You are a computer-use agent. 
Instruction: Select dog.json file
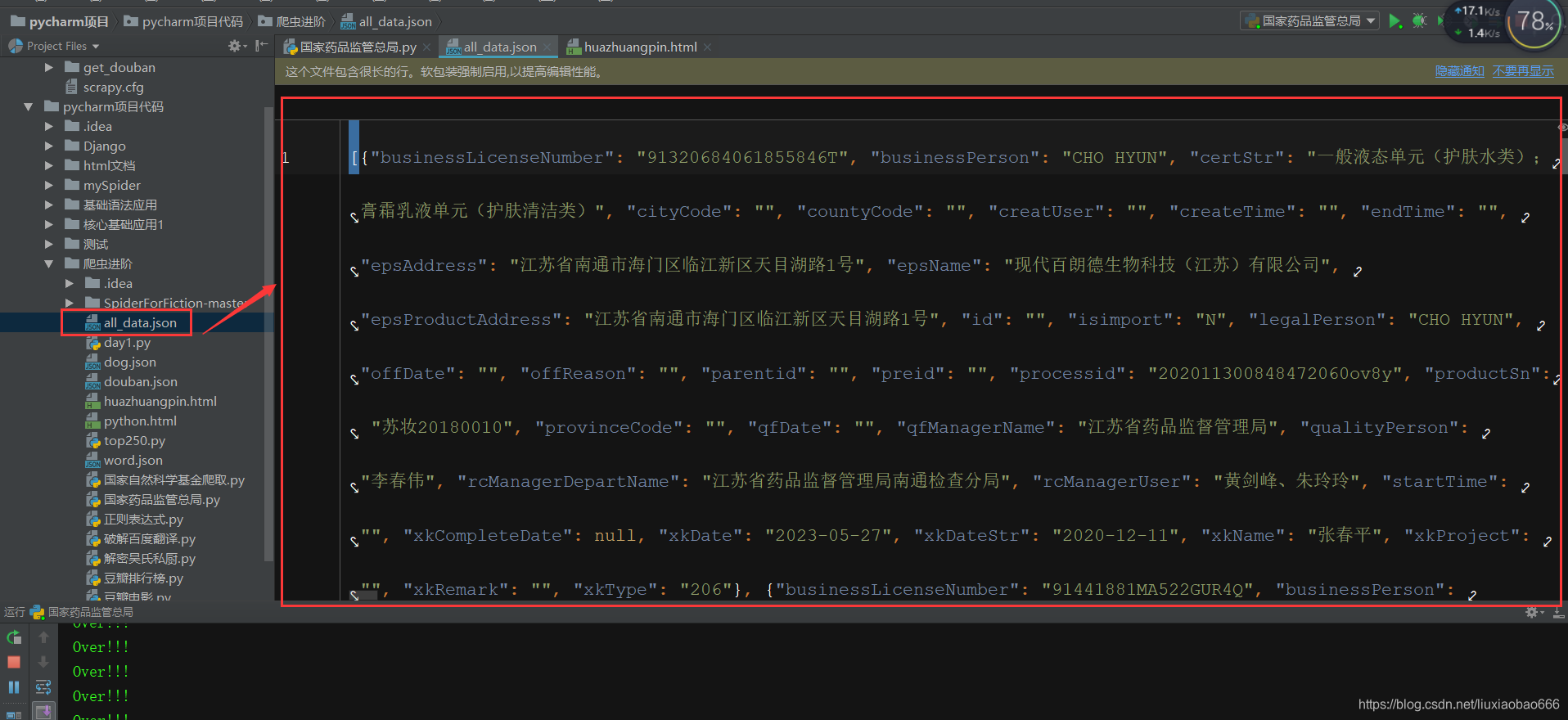pos(120,362)
